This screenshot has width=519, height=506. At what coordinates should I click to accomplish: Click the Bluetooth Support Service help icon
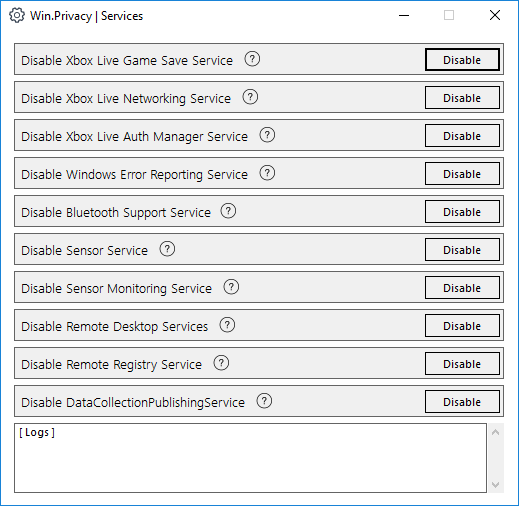coord(228,211)
